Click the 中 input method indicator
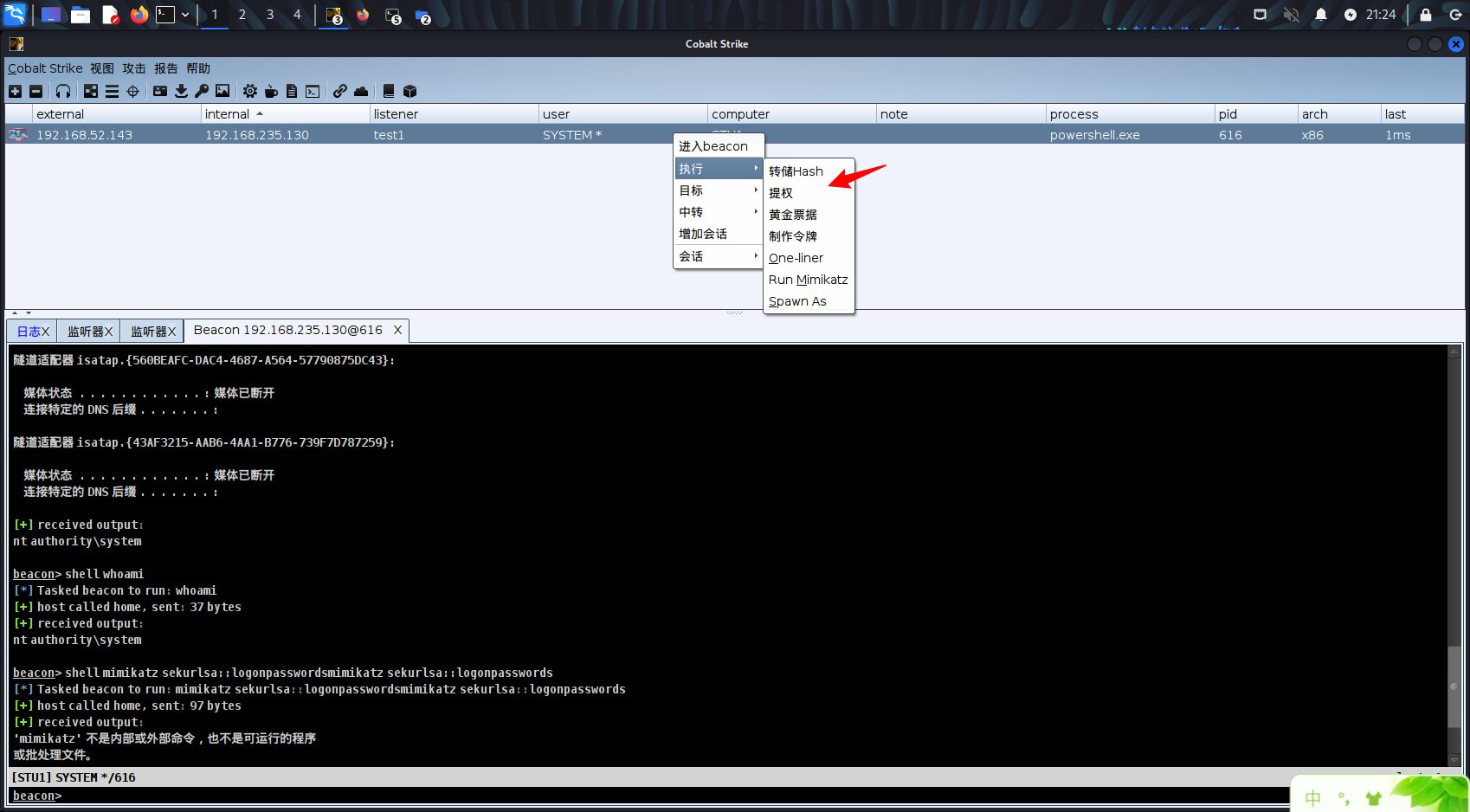Image resolution: width=1470 pixels, height=812 pixels. click(1313, 798)
